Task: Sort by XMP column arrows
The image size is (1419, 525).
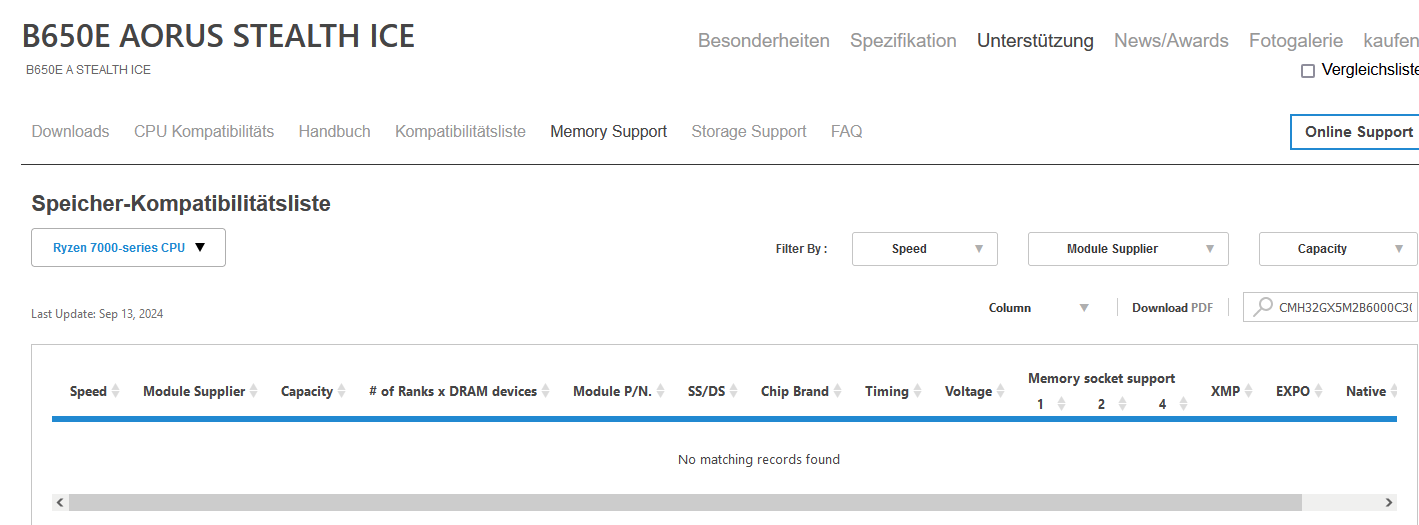Action: click(x=1249, y=391)
